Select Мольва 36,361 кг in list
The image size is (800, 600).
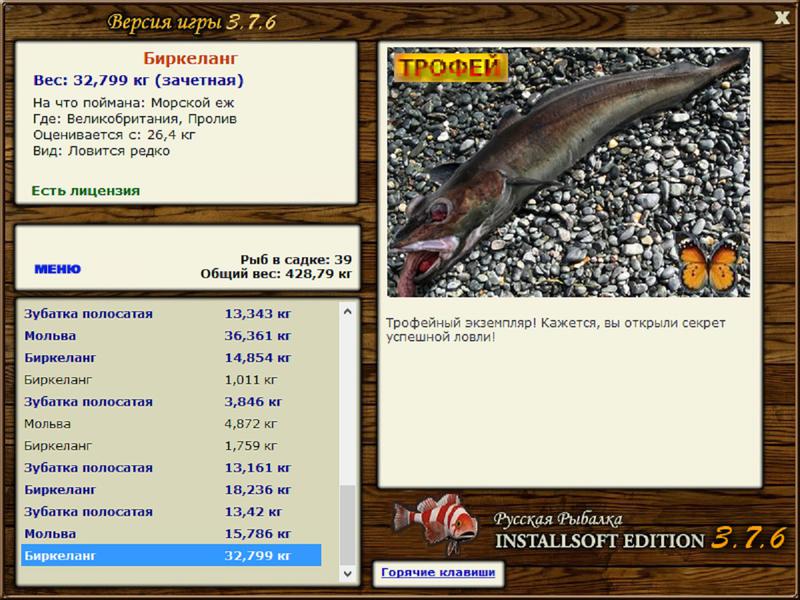point(171,336)
